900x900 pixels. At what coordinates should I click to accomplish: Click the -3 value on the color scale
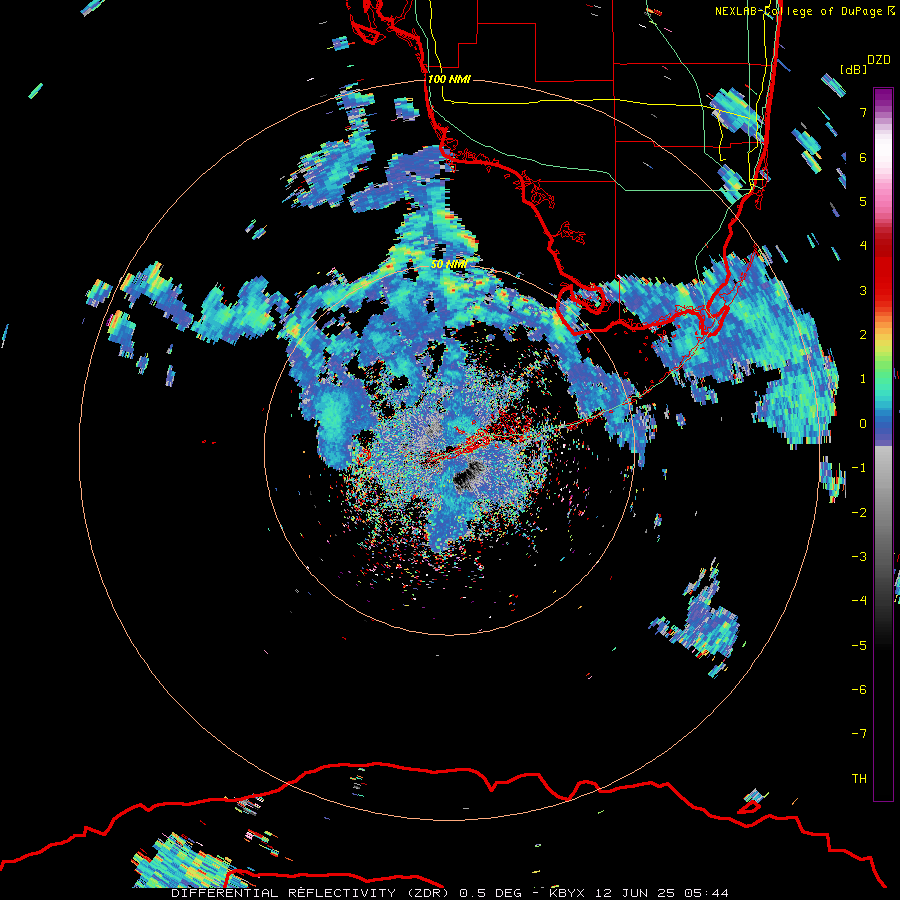pos(859,557)
